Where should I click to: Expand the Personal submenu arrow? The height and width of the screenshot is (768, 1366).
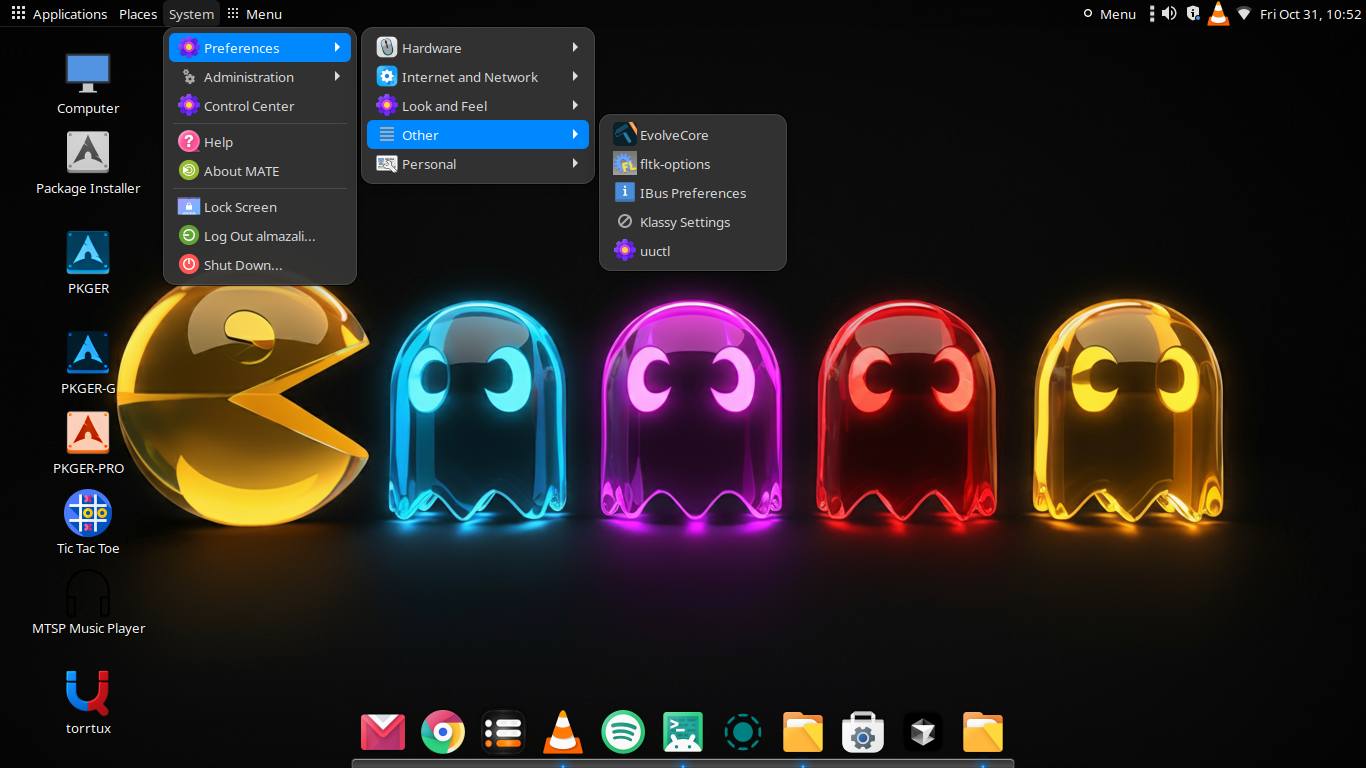pos(576,164)
